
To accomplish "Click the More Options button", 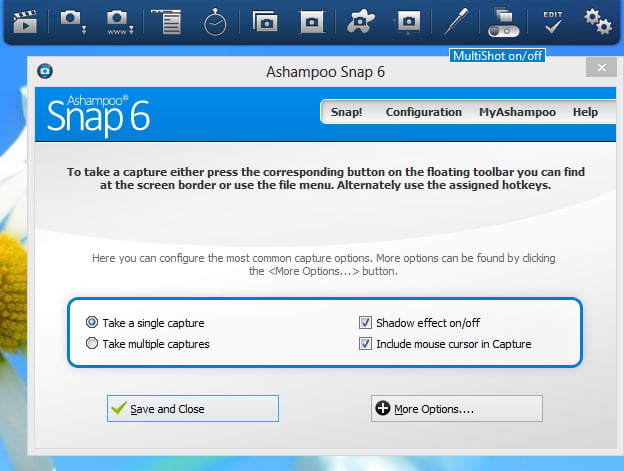I will [x=457, y=409].
